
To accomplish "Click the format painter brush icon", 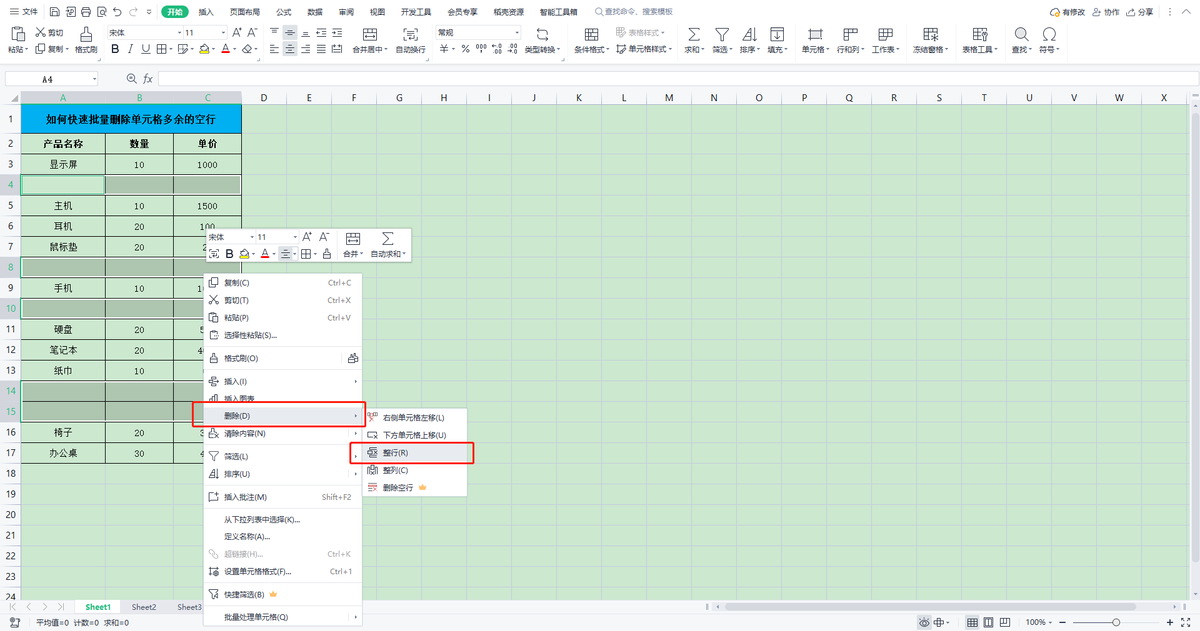I will [x=86, y=34].
